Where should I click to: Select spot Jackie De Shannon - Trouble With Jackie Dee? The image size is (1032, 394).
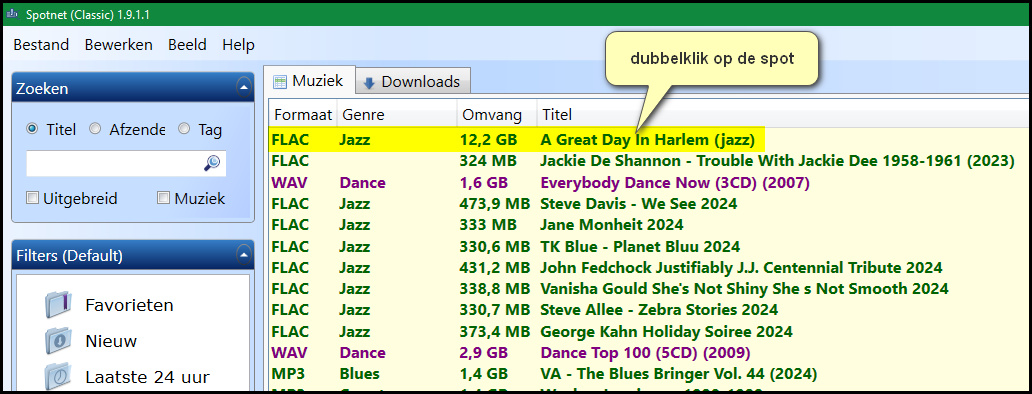(777, 160)
